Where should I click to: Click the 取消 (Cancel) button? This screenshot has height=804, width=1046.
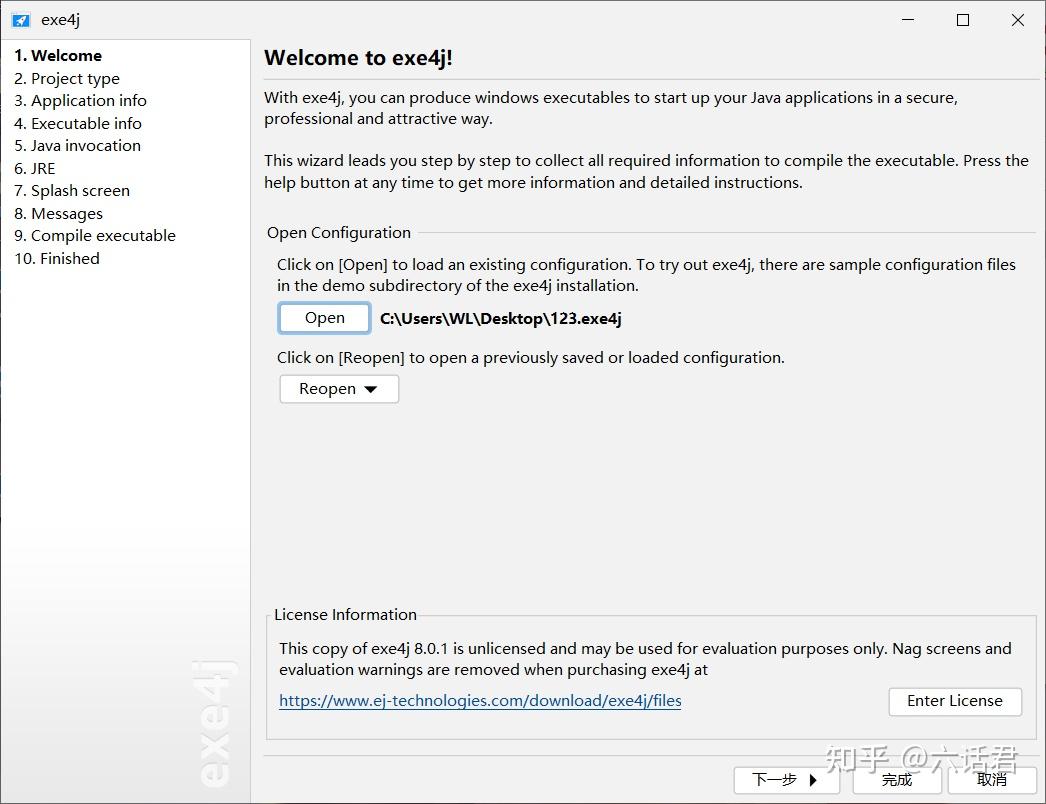pos(992,780)
